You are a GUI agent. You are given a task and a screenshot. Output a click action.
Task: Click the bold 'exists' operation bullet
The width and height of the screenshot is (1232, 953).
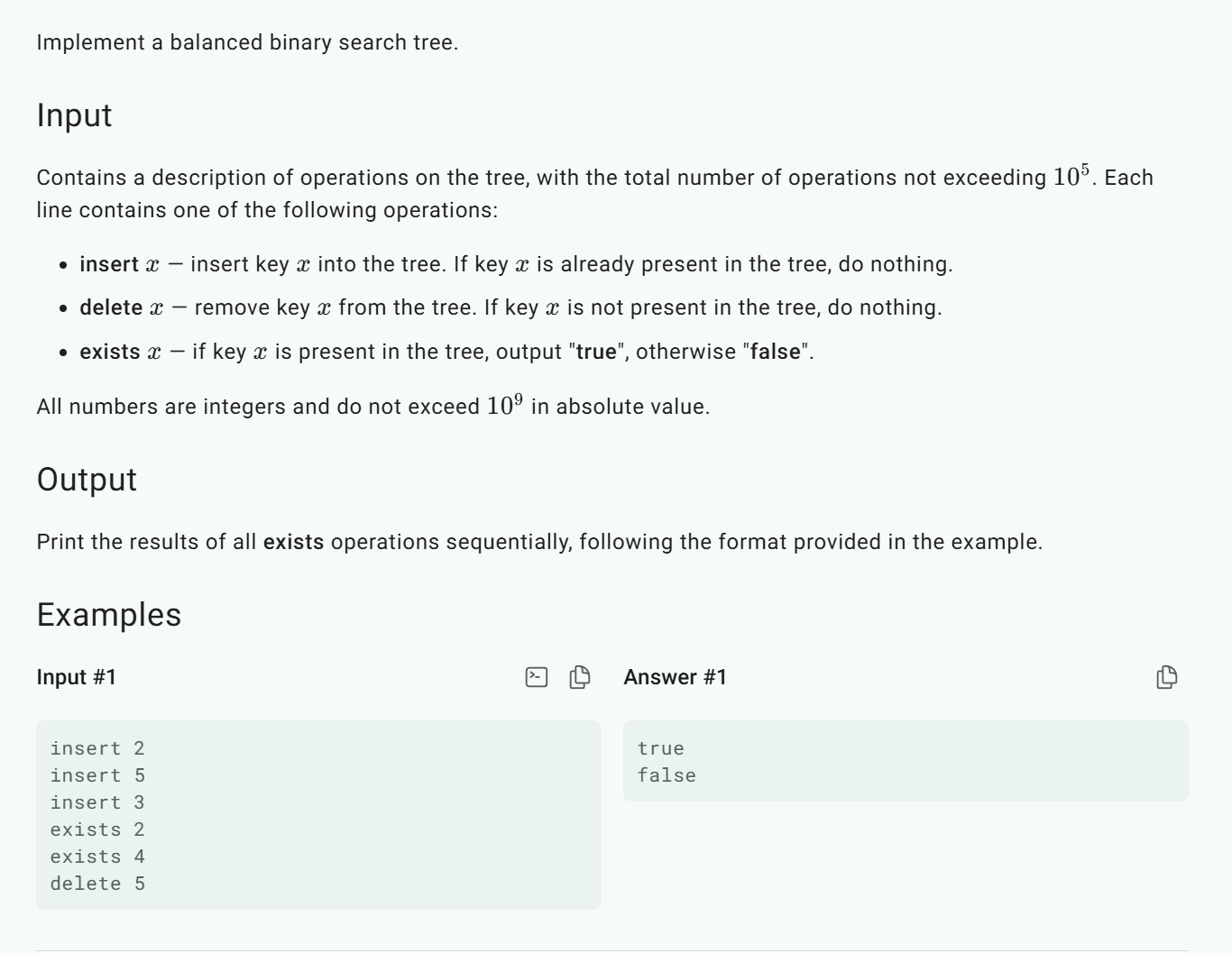coord(110,352)
